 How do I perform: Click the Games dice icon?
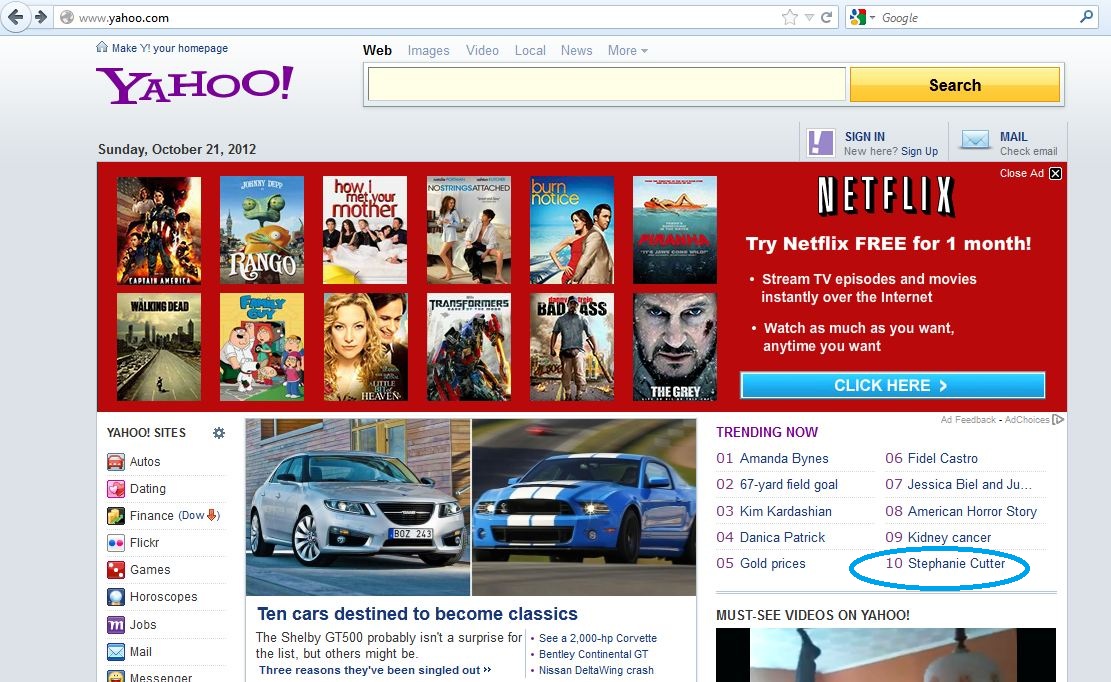click(115, 569)
